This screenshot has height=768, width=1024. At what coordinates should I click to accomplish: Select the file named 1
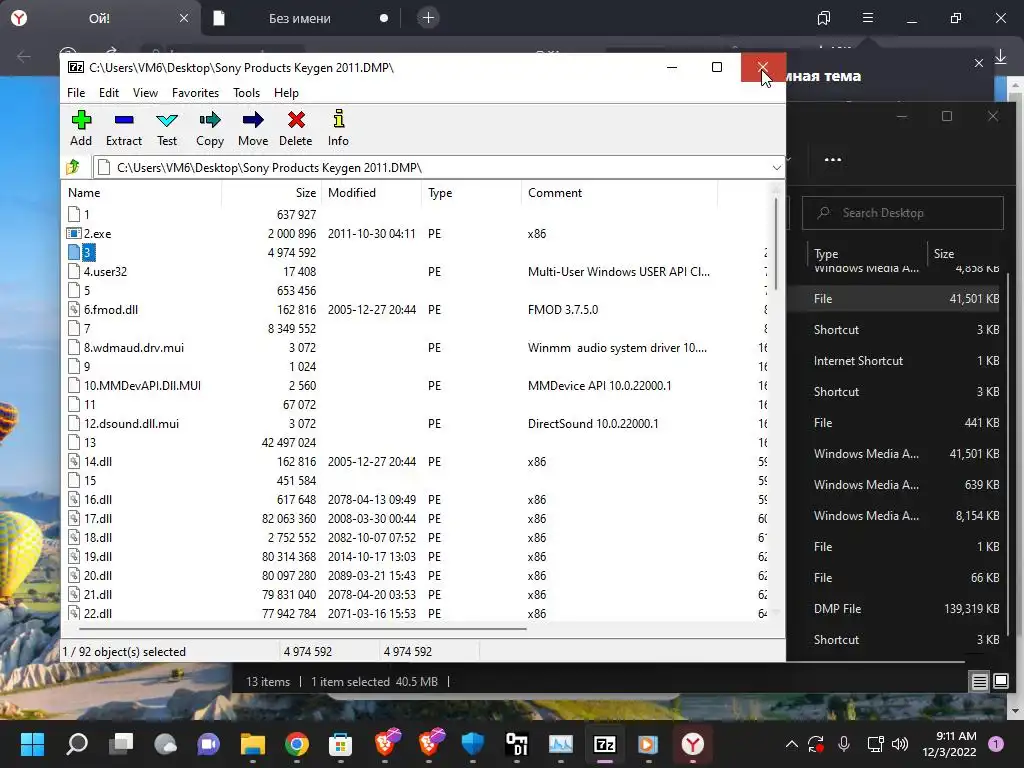point(86,215)
